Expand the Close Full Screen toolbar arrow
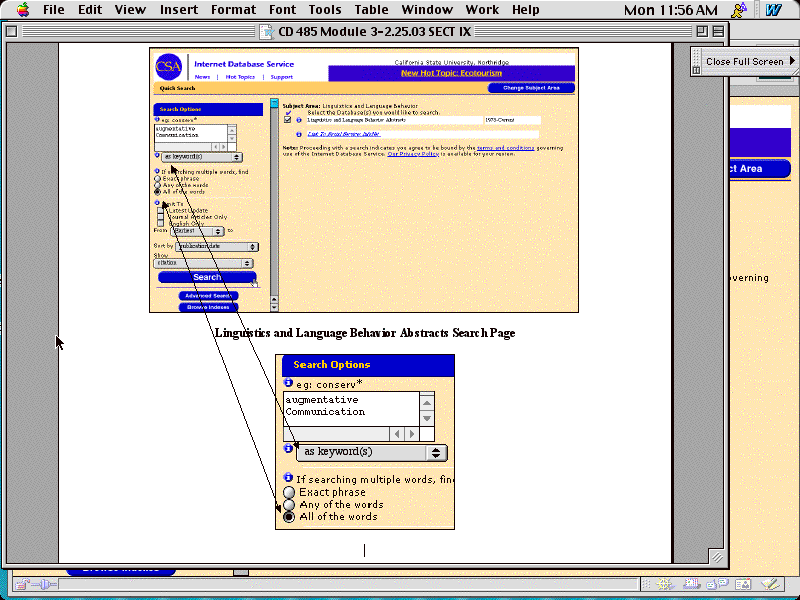 point(792,60)
